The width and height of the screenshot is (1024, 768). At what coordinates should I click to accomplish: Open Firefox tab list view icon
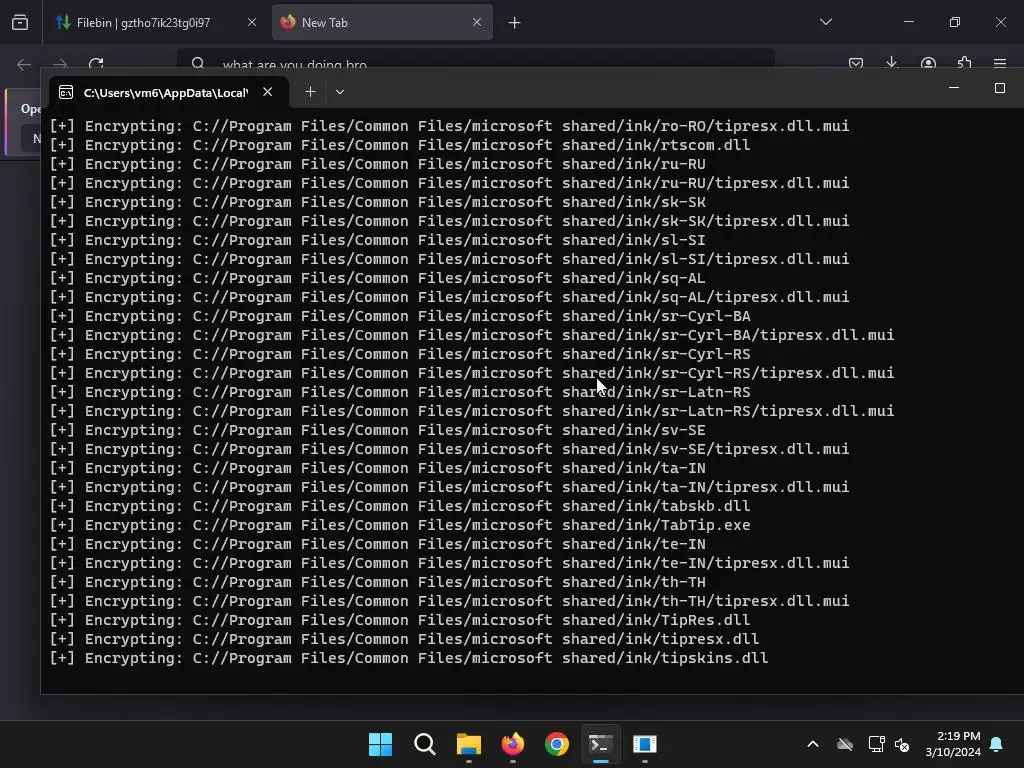(x=20, y=22)
